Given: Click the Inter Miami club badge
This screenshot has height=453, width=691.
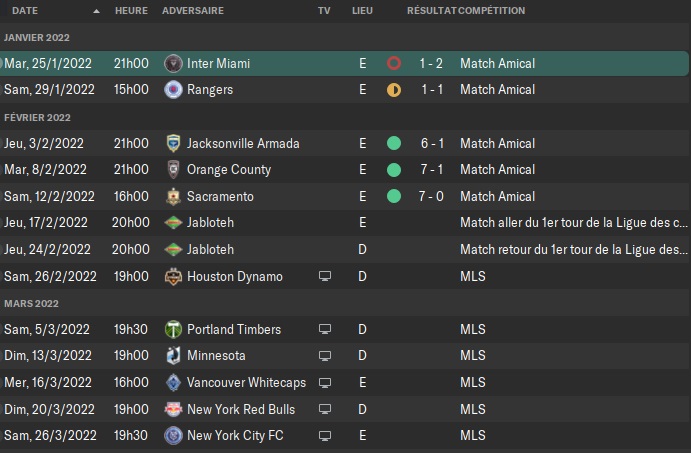Looking at the screenshot, I should tap(173, 63).
